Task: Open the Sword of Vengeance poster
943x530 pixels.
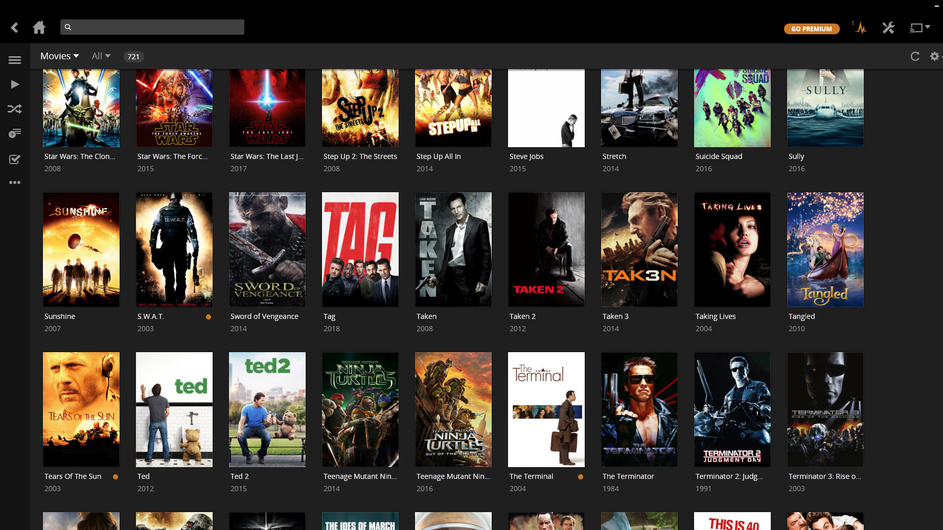Action: [267, 250]
